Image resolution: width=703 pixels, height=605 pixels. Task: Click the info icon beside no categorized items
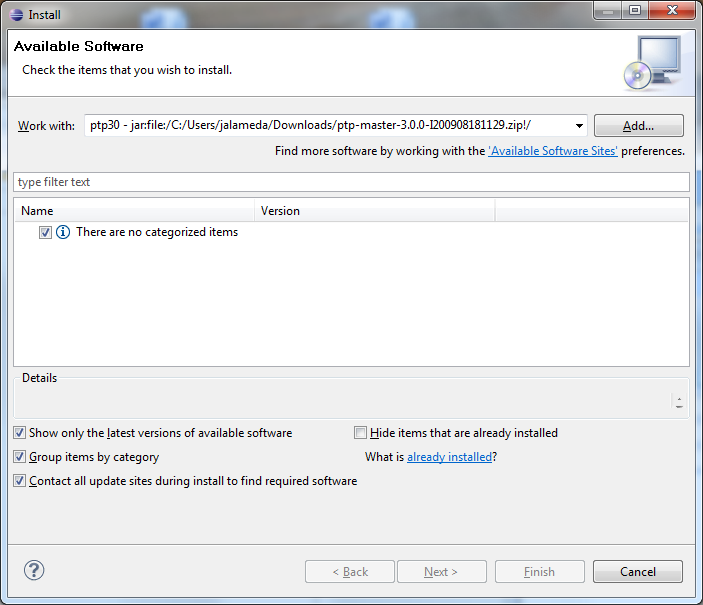coord(63,232)
